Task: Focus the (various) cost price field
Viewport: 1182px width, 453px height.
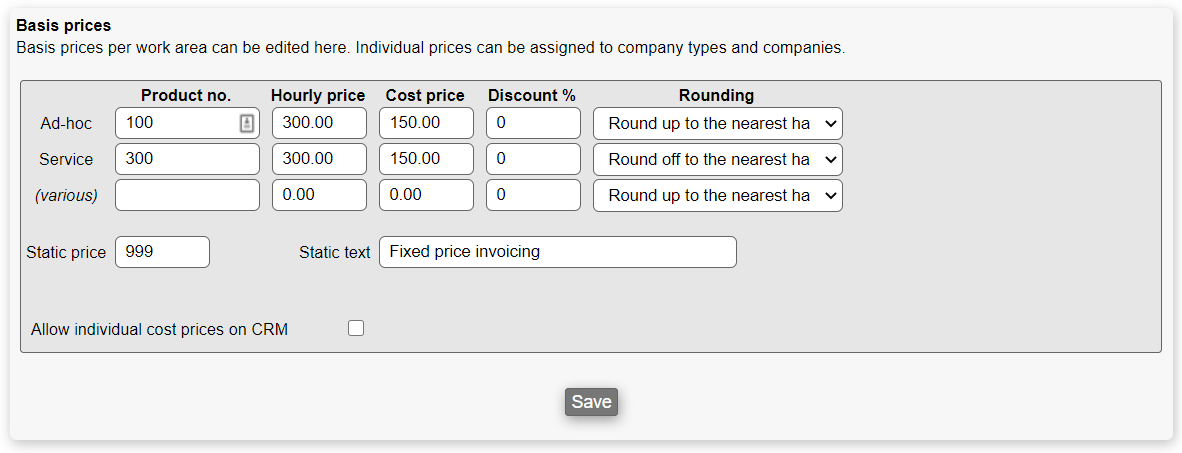Action: (x=426, y=196)
